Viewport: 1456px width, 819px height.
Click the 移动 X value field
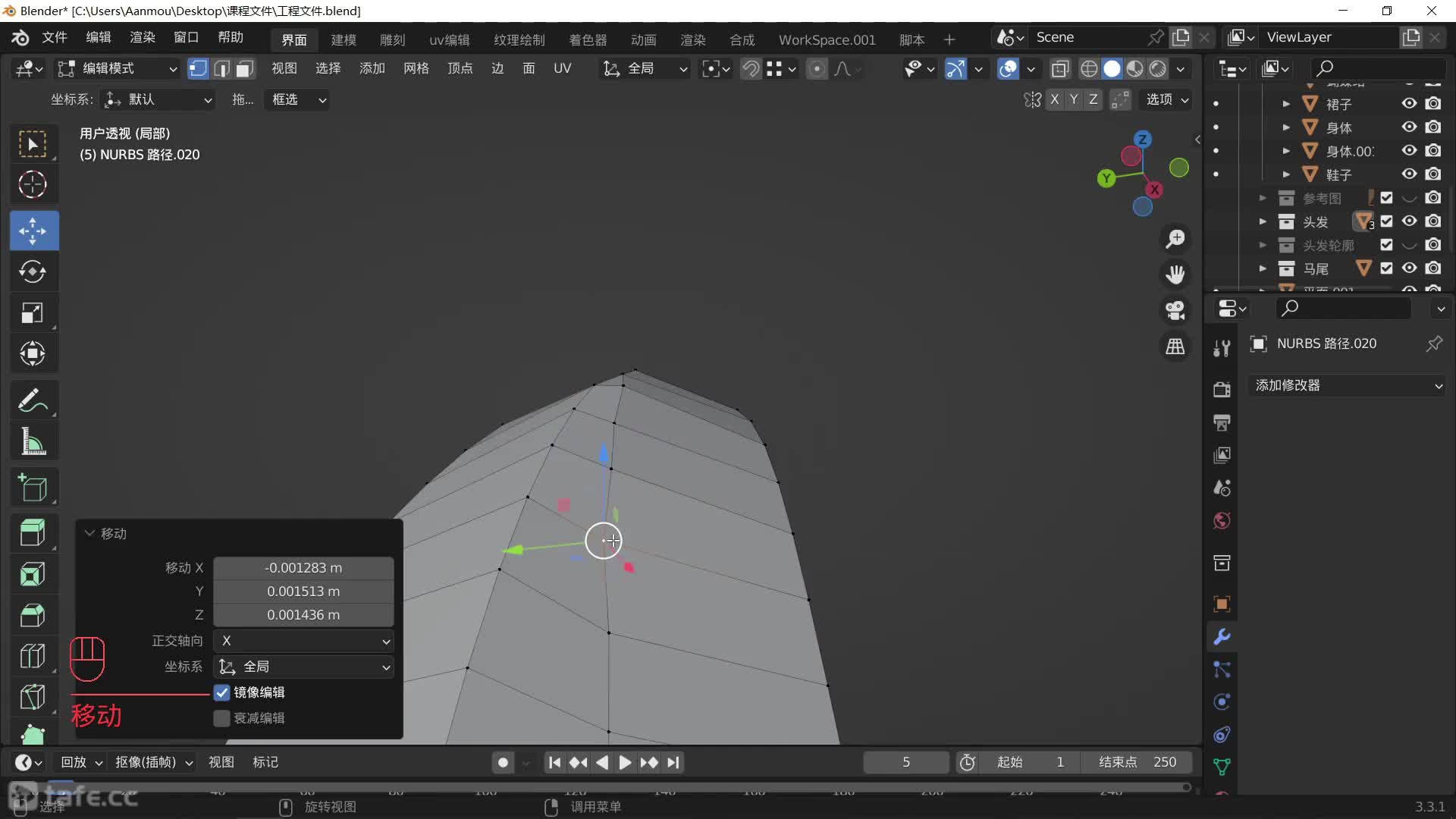(303, 568)
